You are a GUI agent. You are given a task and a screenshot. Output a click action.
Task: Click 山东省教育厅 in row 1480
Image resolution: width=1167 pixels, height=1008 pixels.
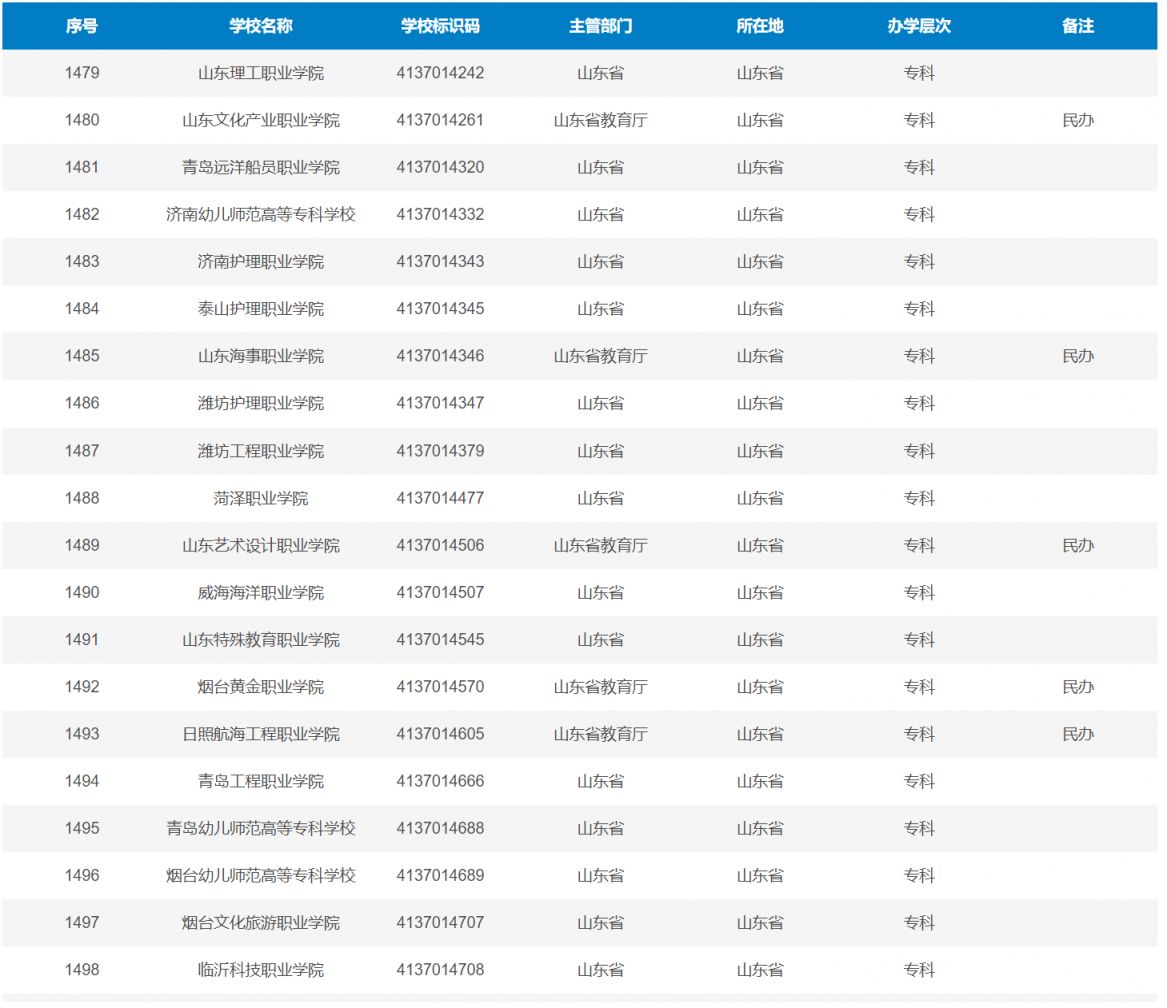coord(601,120)
